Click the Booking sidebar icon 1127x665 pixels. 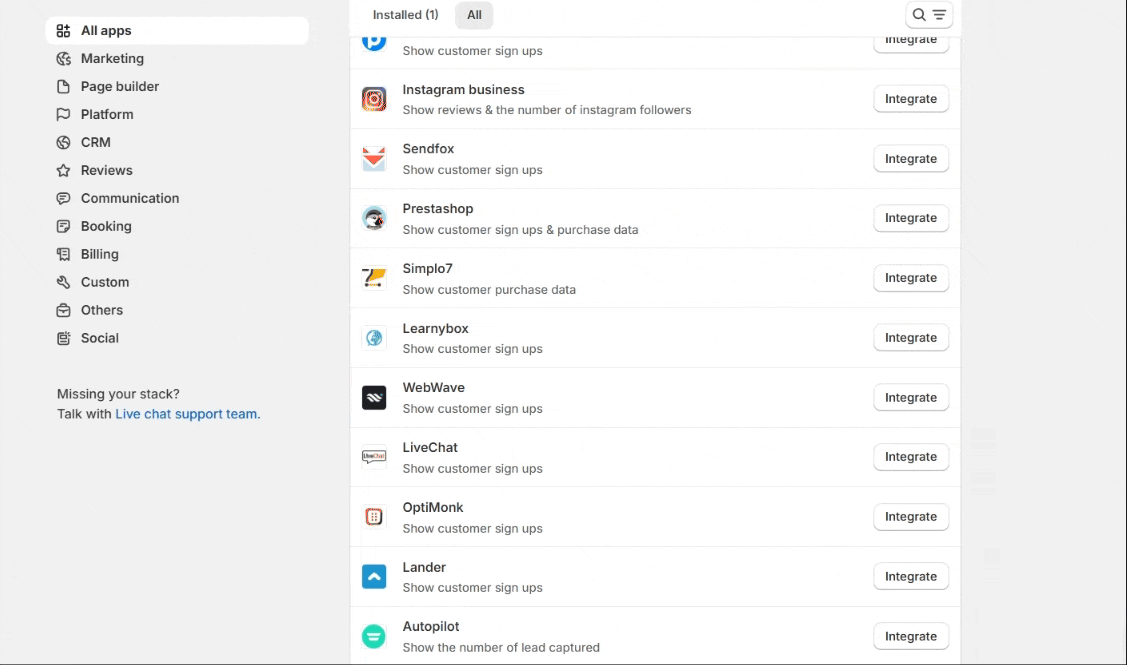point(63,226)
